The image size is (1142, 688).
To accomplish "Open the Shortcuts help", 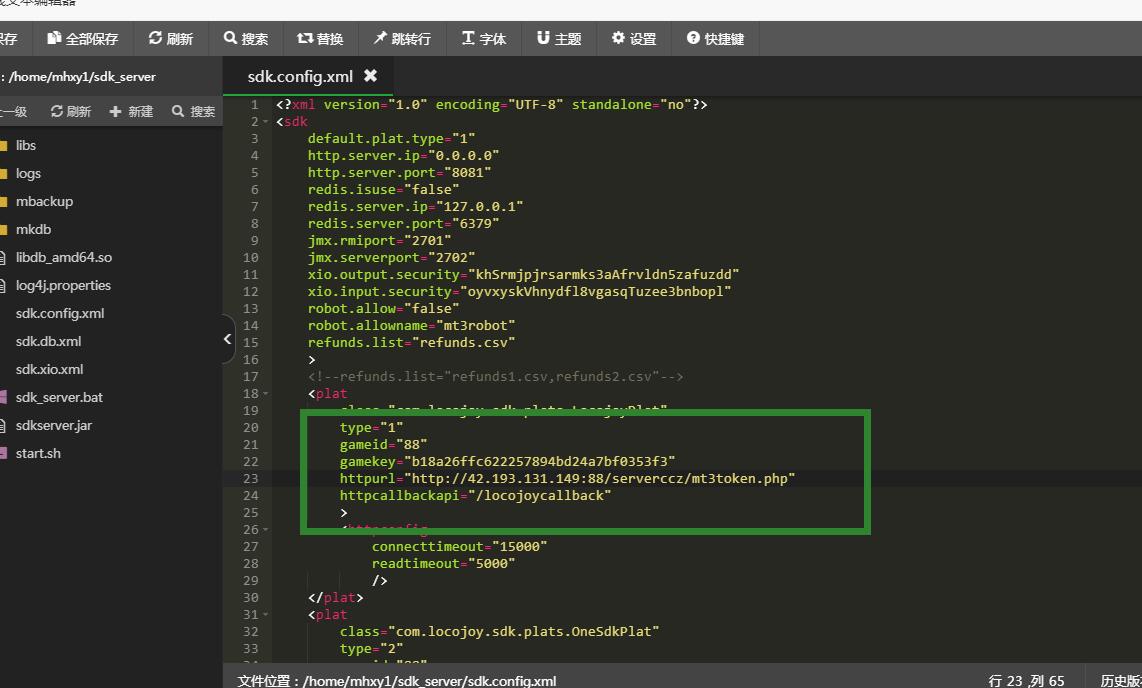I will click(x=715, y=39).
